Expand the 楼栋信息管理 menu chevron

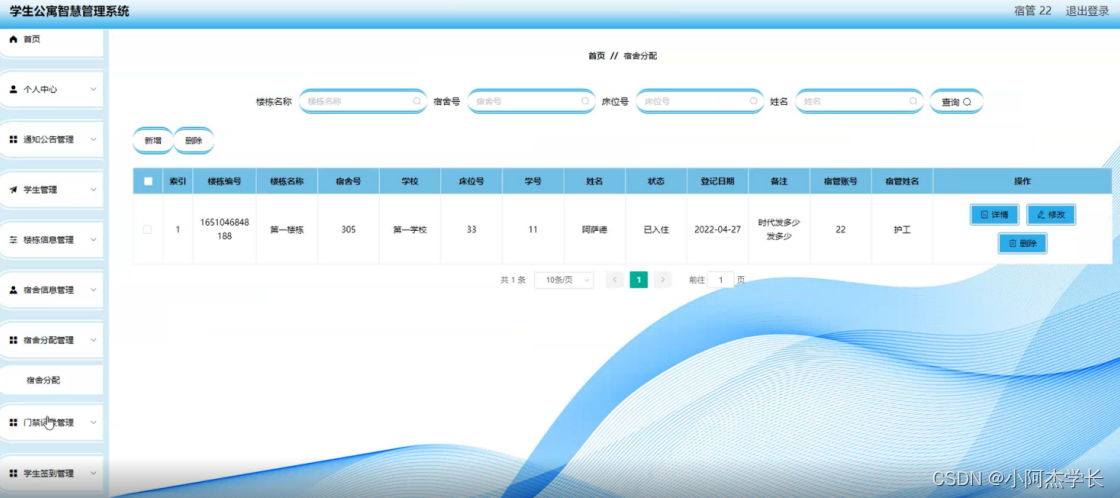[93, 240]
